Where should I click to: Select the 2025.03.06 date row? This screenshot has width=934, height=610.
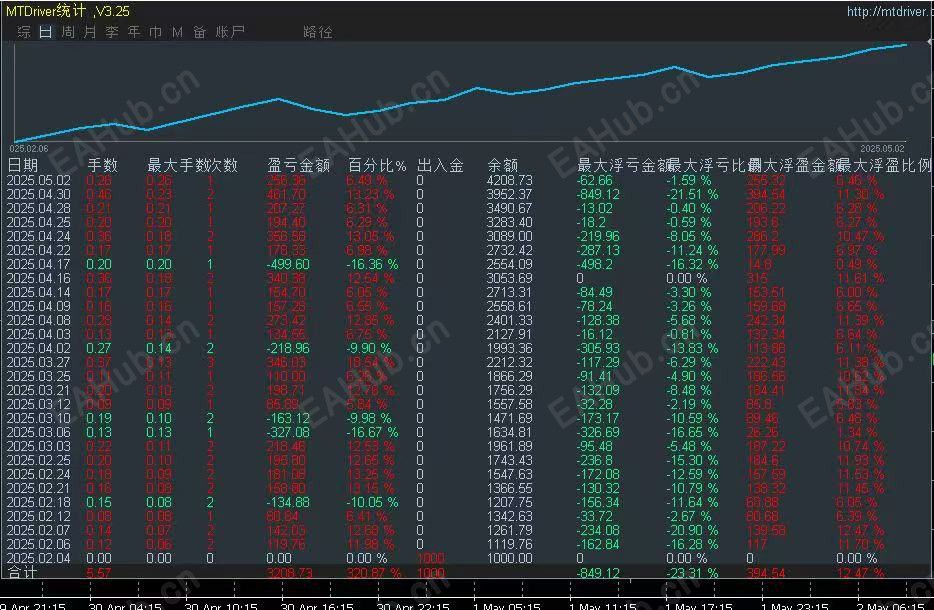tap(39, 432)
